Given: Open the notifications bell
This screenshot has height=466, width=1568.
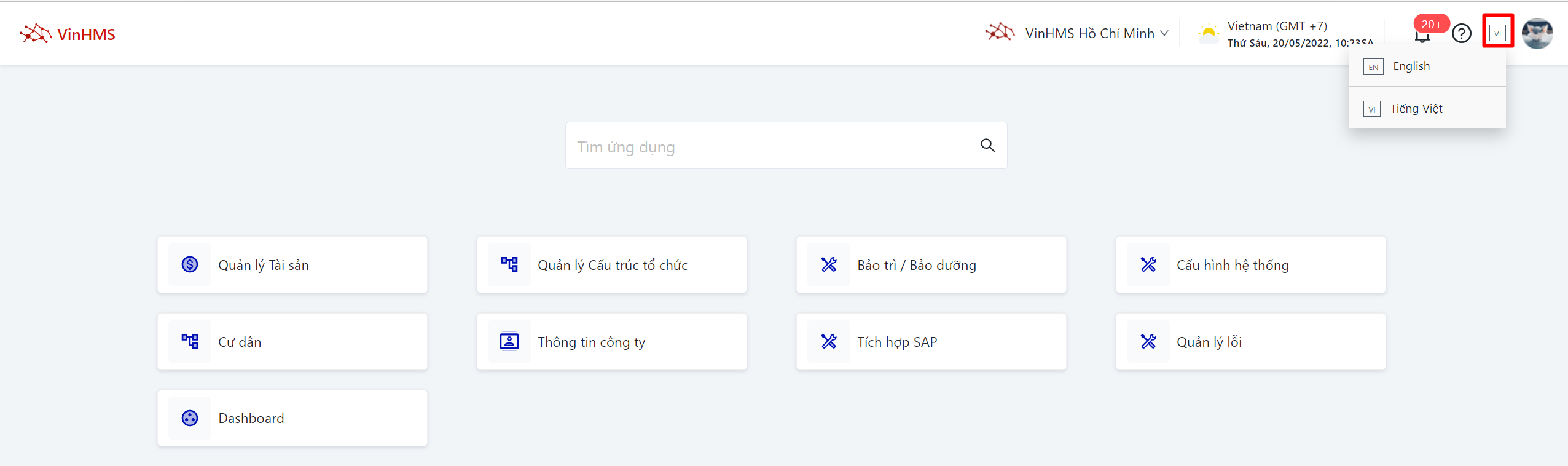Looking at the screenshot, I should (x=1422, y=36).
